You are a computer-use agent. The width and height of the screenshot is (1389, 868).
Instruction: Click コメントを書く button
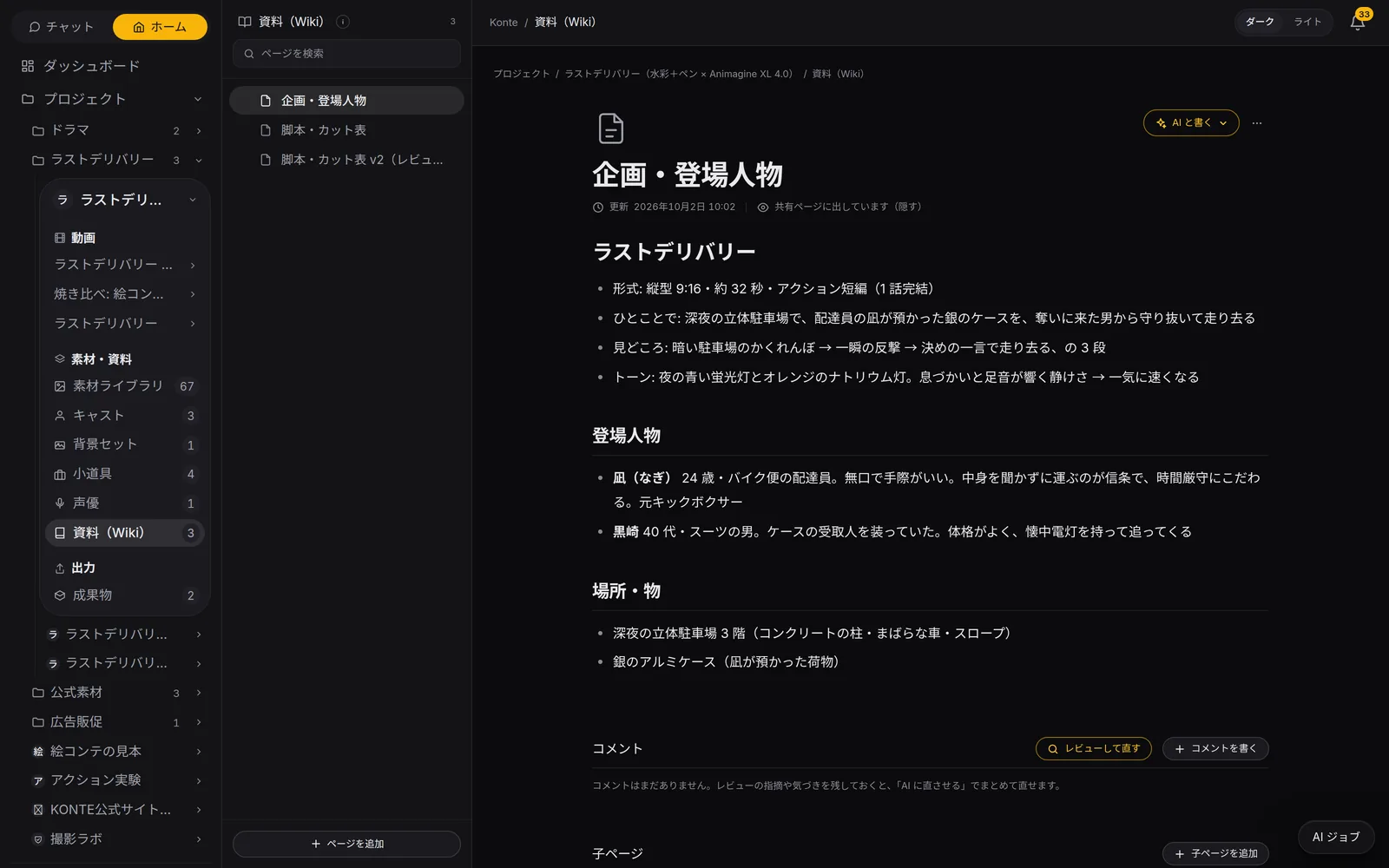1215,748
